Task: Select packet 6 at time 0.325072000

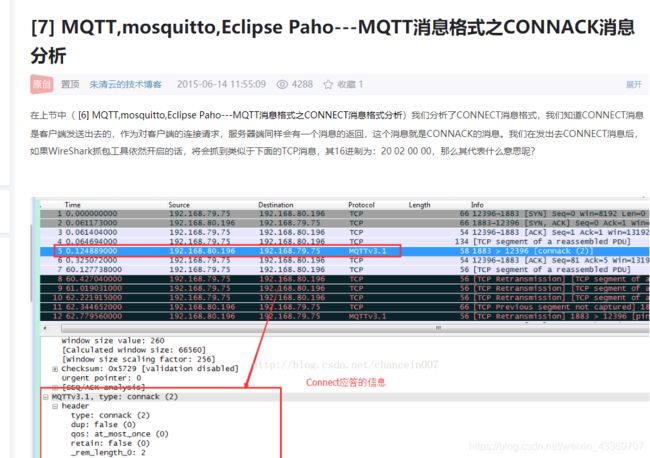Action: pos(344,260)
